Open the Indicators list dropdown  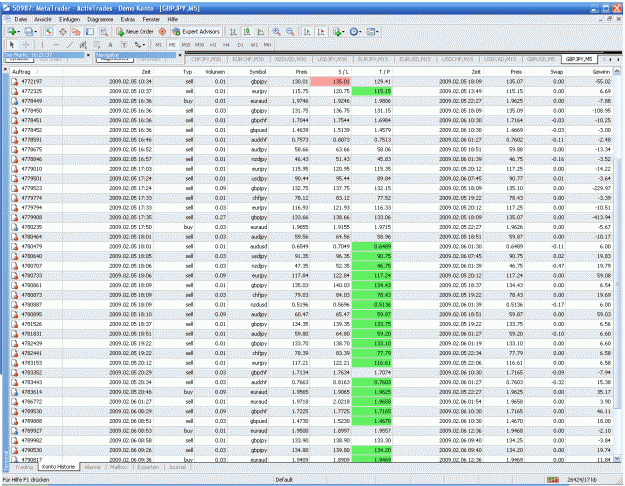point(338,31)
